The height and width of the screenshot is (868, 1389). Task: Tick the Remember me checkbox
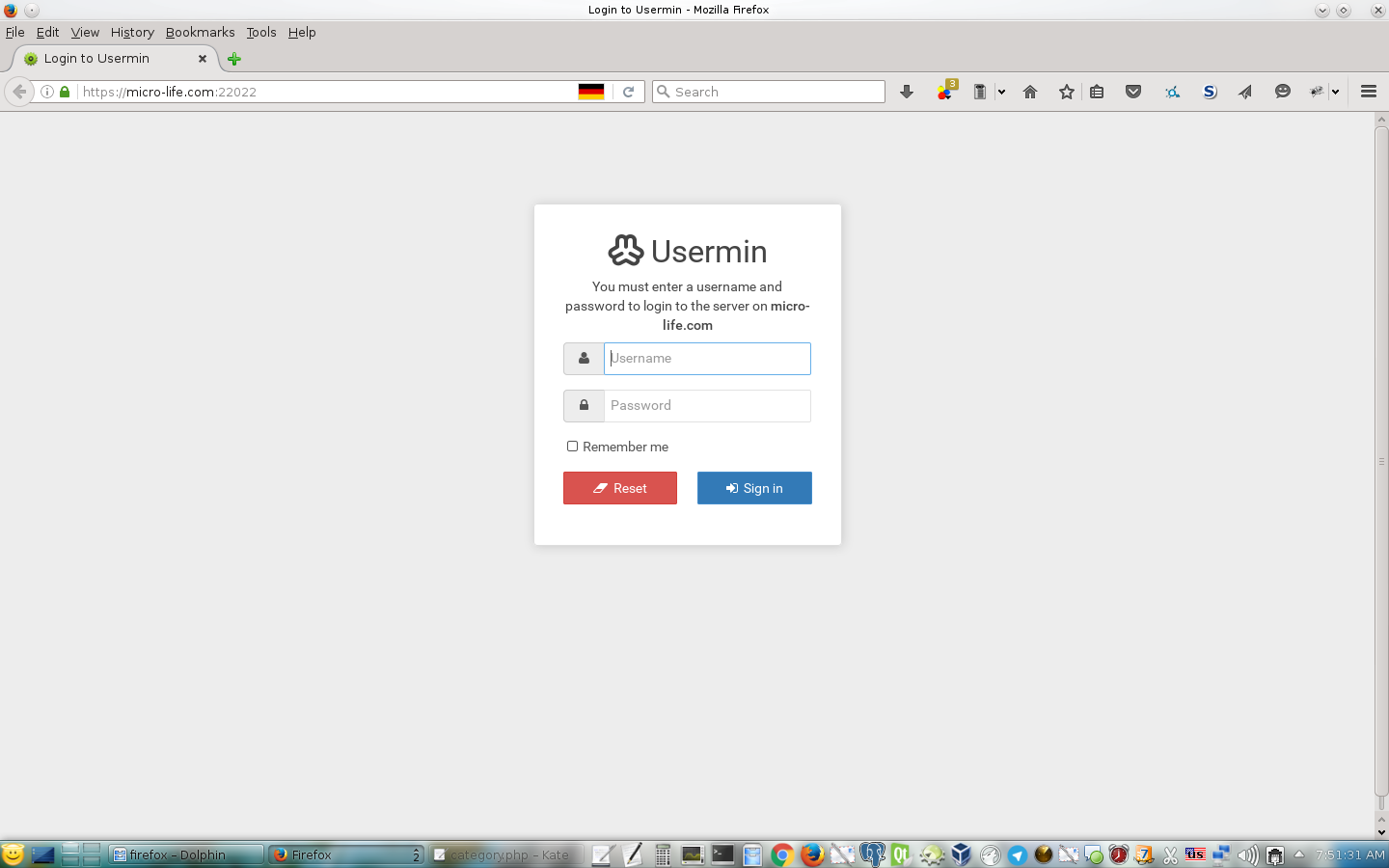[x=572, y=446]
